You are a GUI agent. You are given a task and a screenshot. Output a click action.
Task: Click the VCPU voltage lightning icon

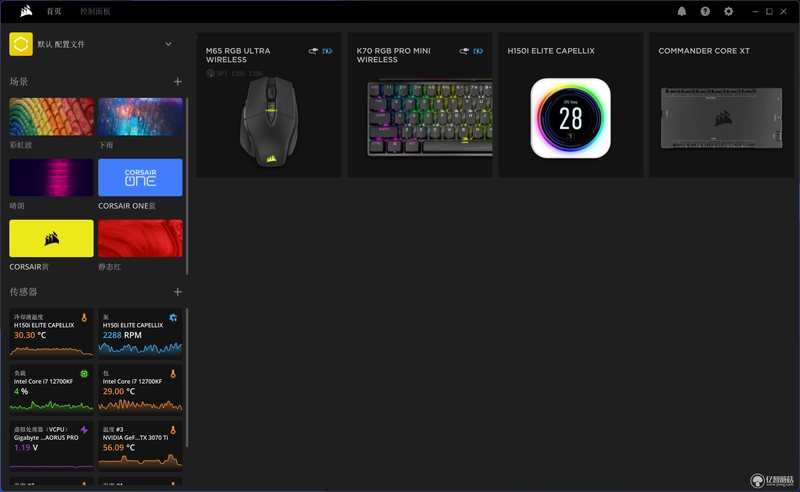point(84,430)
